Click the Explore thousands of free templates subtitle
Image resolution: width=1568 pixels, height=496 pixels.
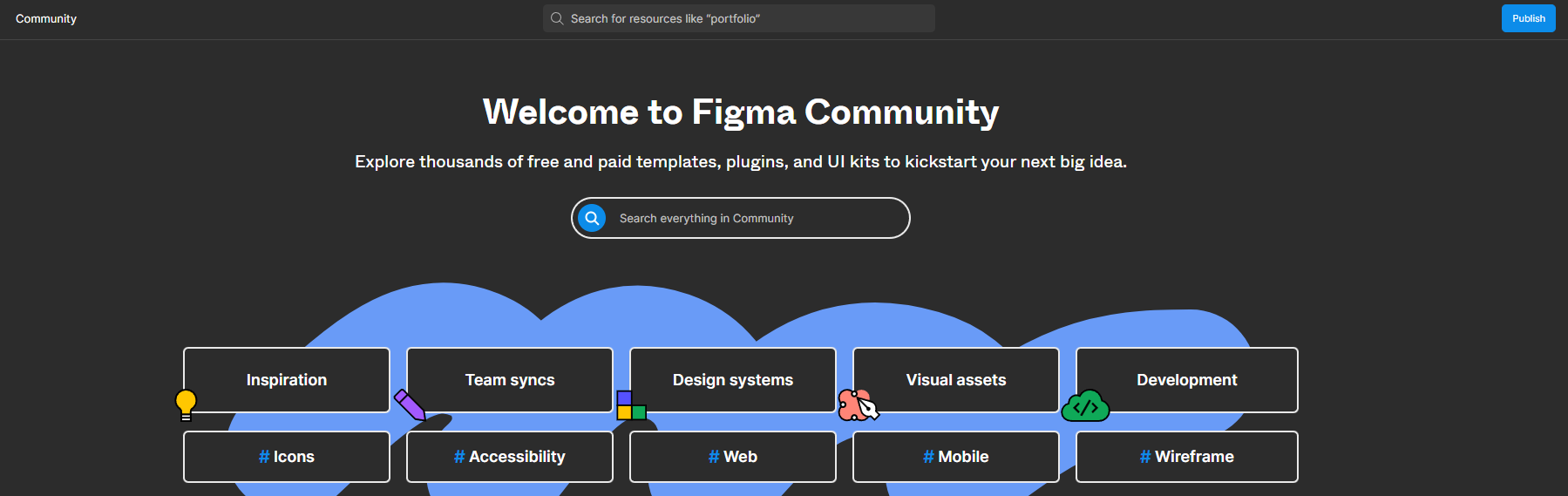point(741,161)
